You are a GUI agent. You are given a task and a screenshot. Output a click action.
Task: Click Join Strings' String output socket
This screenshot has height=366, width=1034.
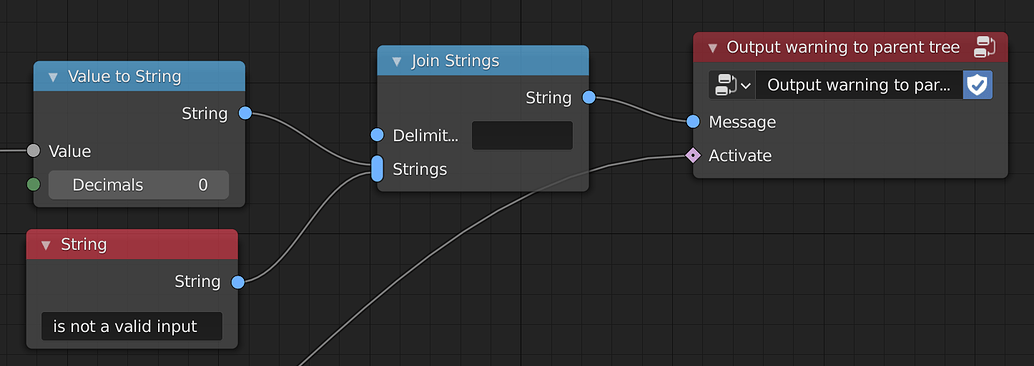tap(589, 98)
